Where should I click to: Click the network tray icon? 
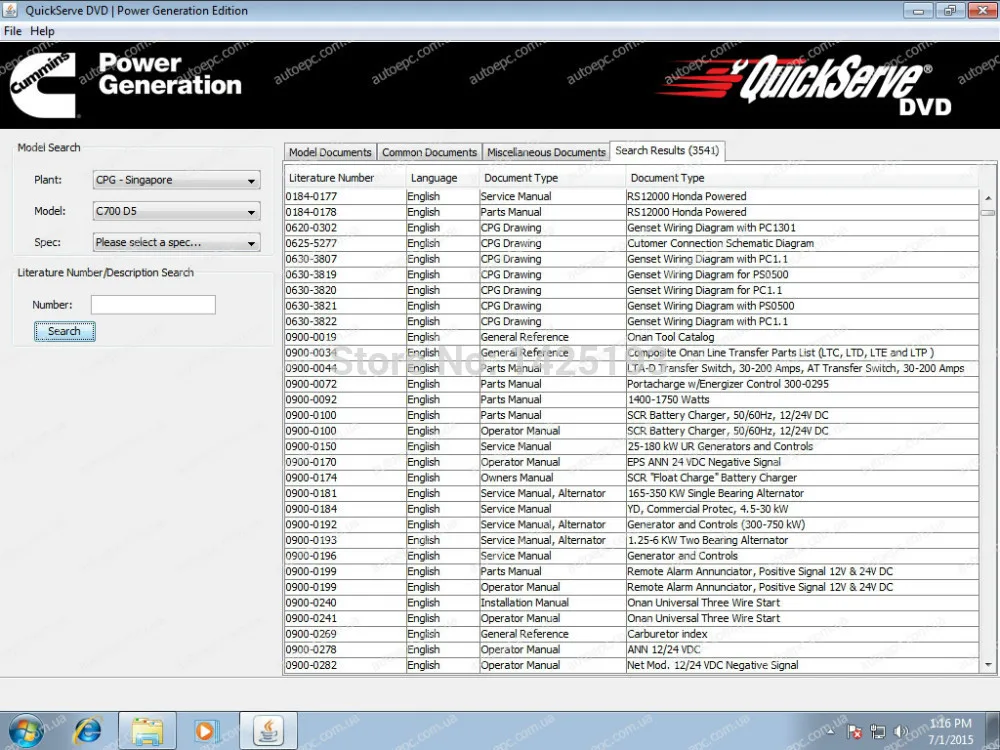pos(878,732)
